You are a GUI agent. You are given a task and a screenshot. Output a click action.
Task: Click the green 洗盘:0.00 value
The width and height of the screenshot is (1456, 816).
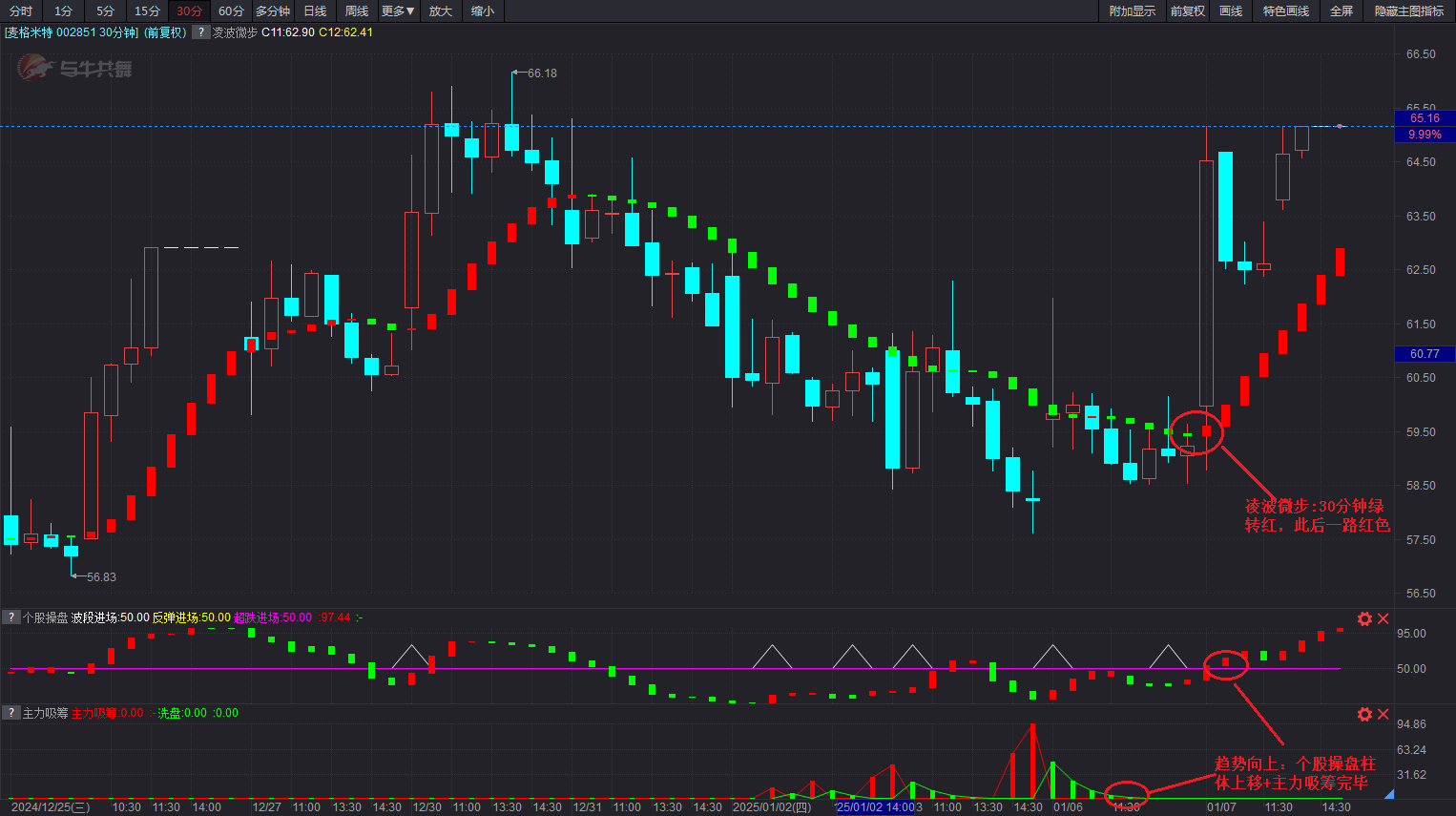pos(182,713)
